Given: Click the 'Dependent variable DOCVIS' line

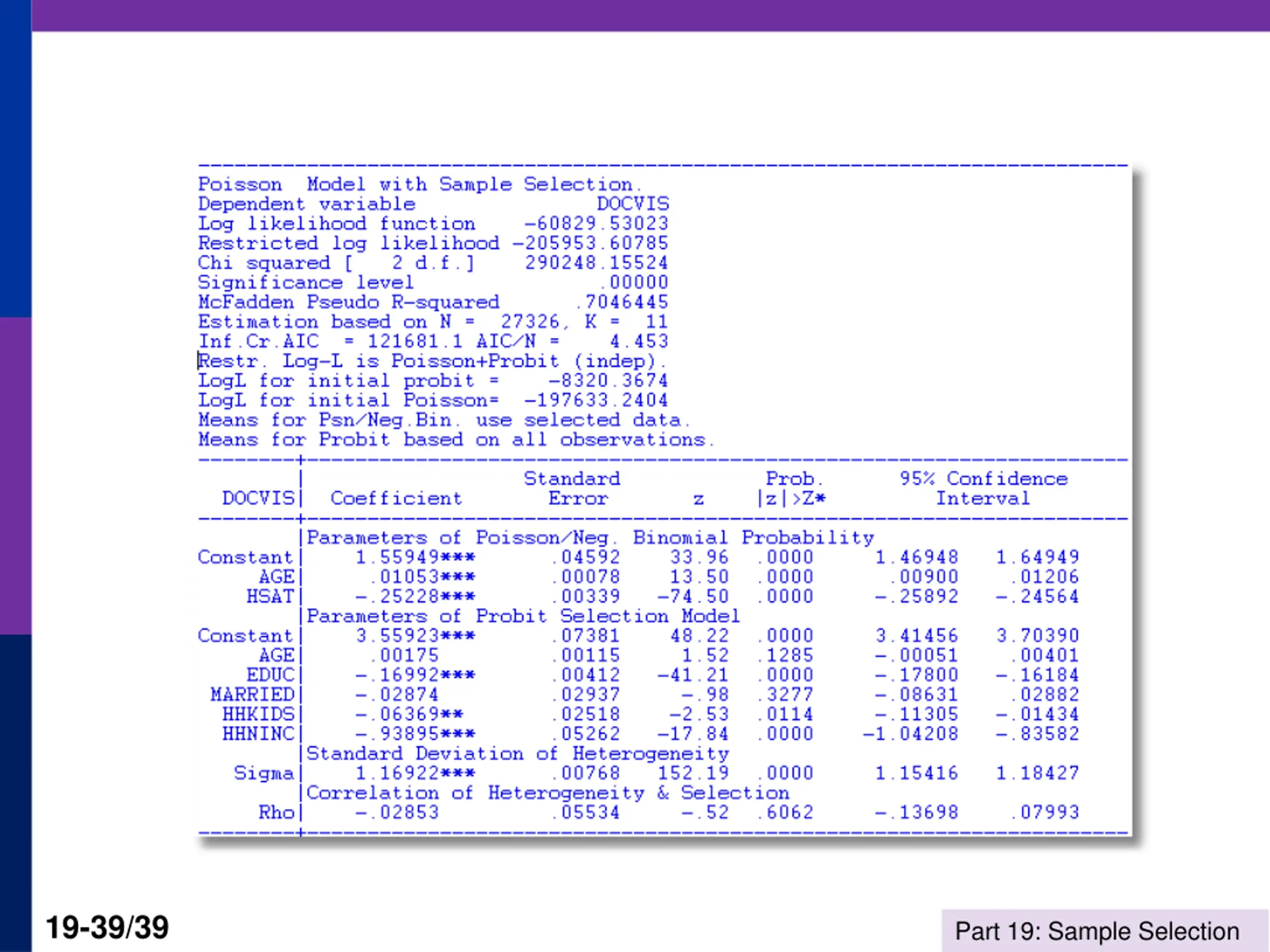Looking at the screenshot, I should tap(434, 204).
